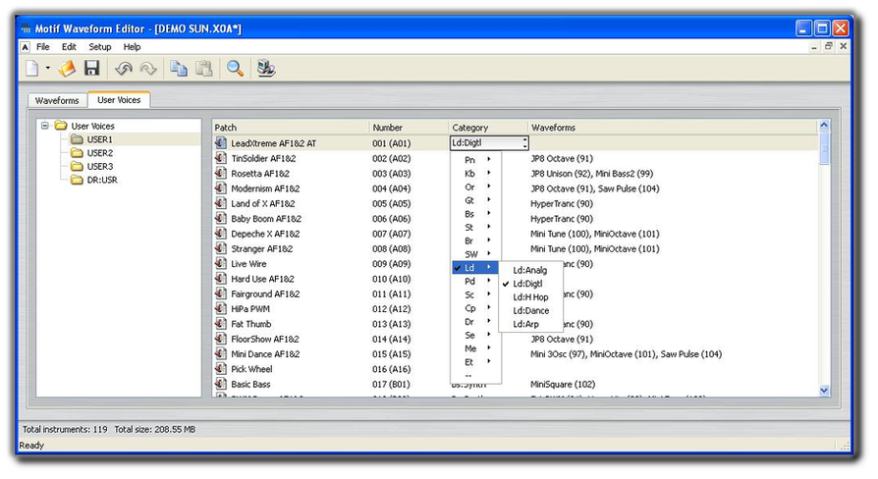Click the Category column header
The height and width of the screenshot is (479, 878).
pos(488,128)
